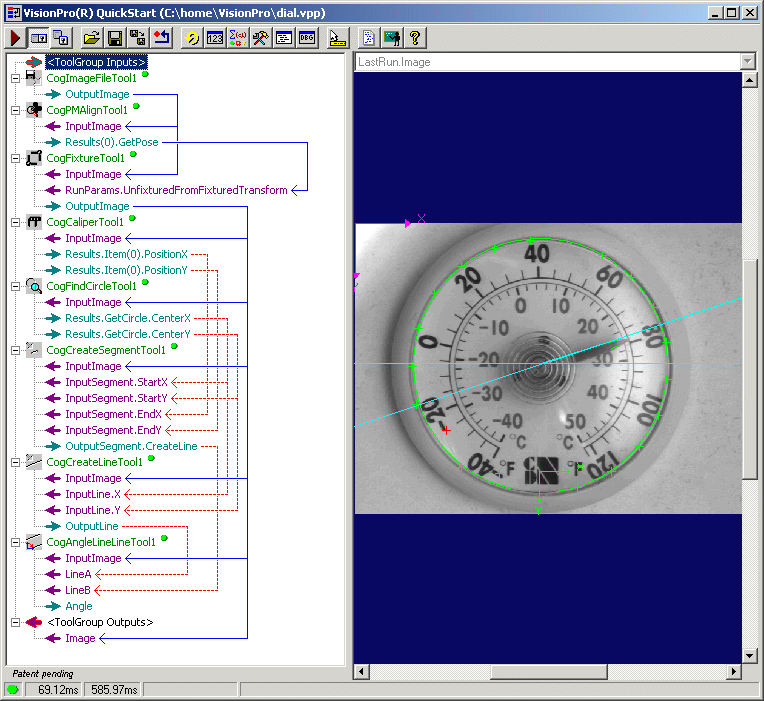Select the <ToolGroup Inputs> tree item
The height and width of the screenshot is (701, 764).
pos(96,62)
